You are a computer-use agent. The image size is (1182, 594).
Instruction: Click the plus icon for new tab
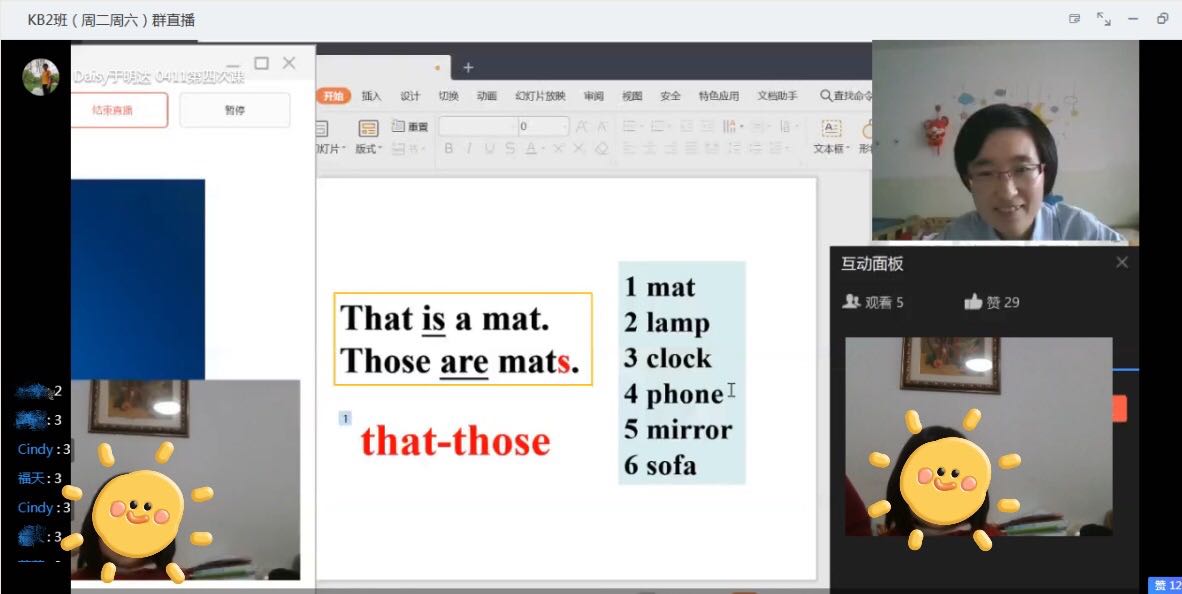468,68
